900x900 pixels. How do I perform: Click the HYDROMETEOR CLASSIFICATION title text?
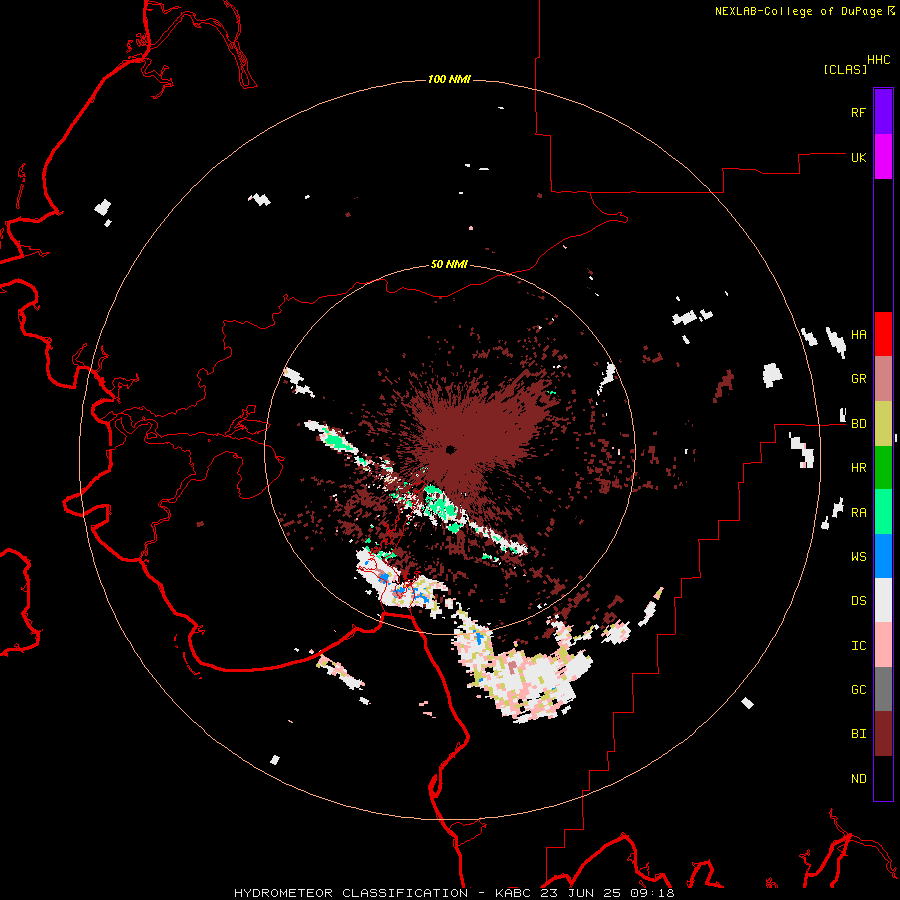pyautogui.click(x=351, y=893)
